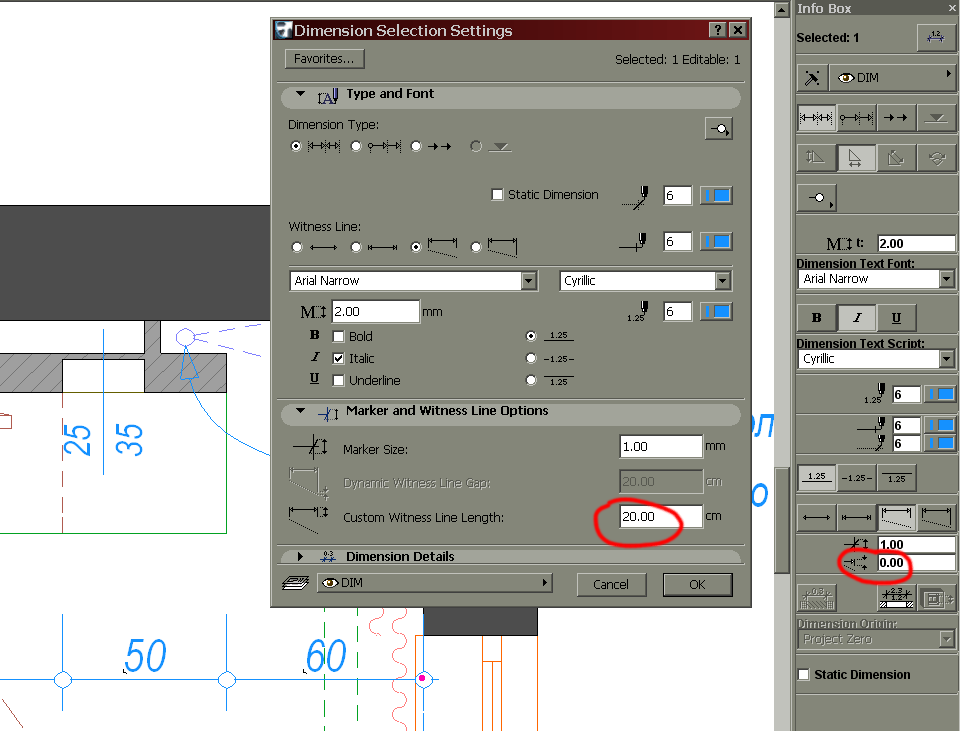Select base-line arrows dimension type radio
960x731 pixels.
(416, 146)
